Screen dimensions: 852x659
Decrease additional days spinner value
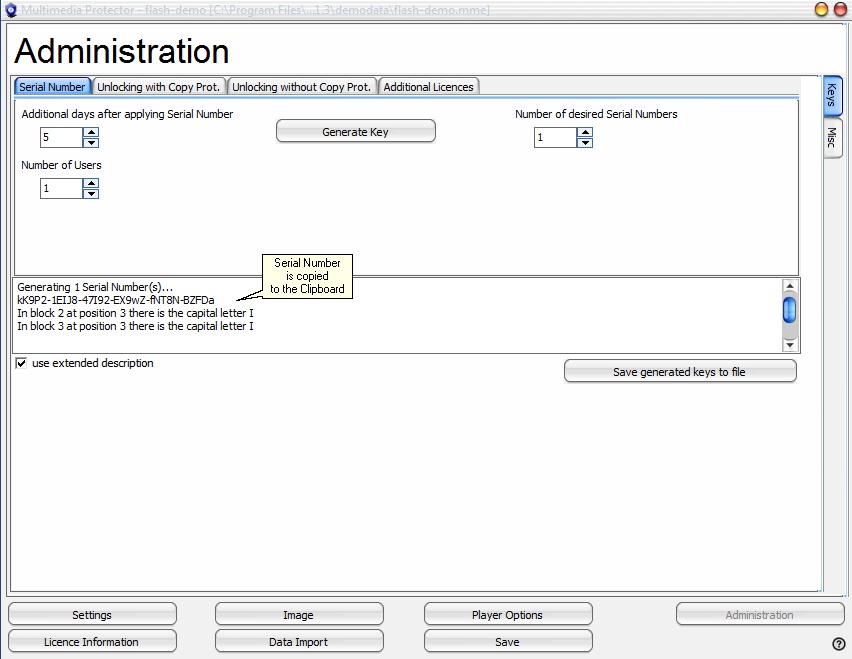click(x=91, y=142)
